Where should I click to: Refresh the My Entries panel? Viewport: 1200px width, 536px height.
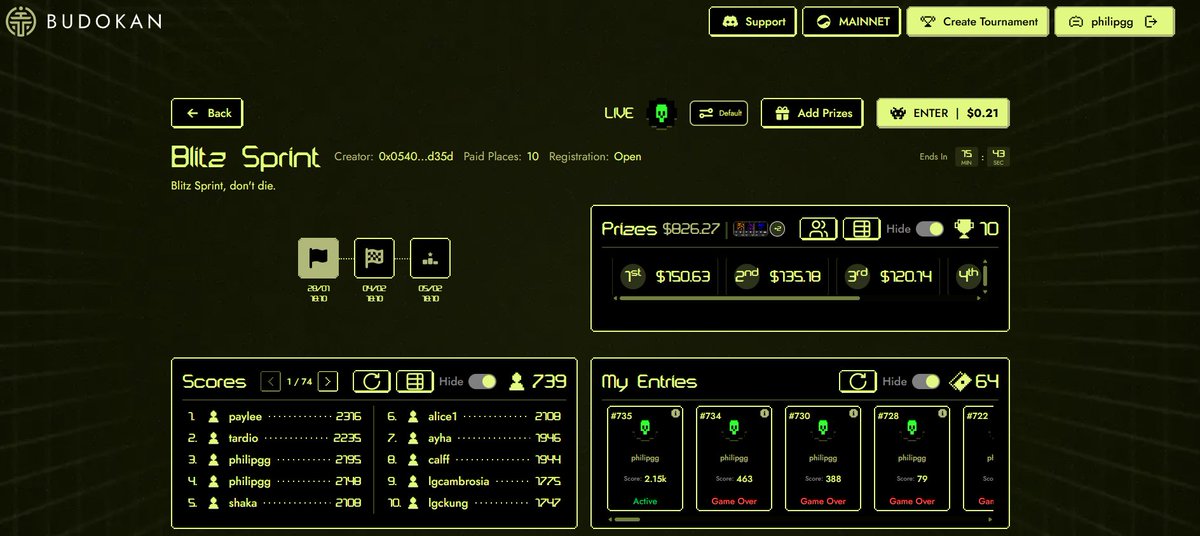point(857,381)
